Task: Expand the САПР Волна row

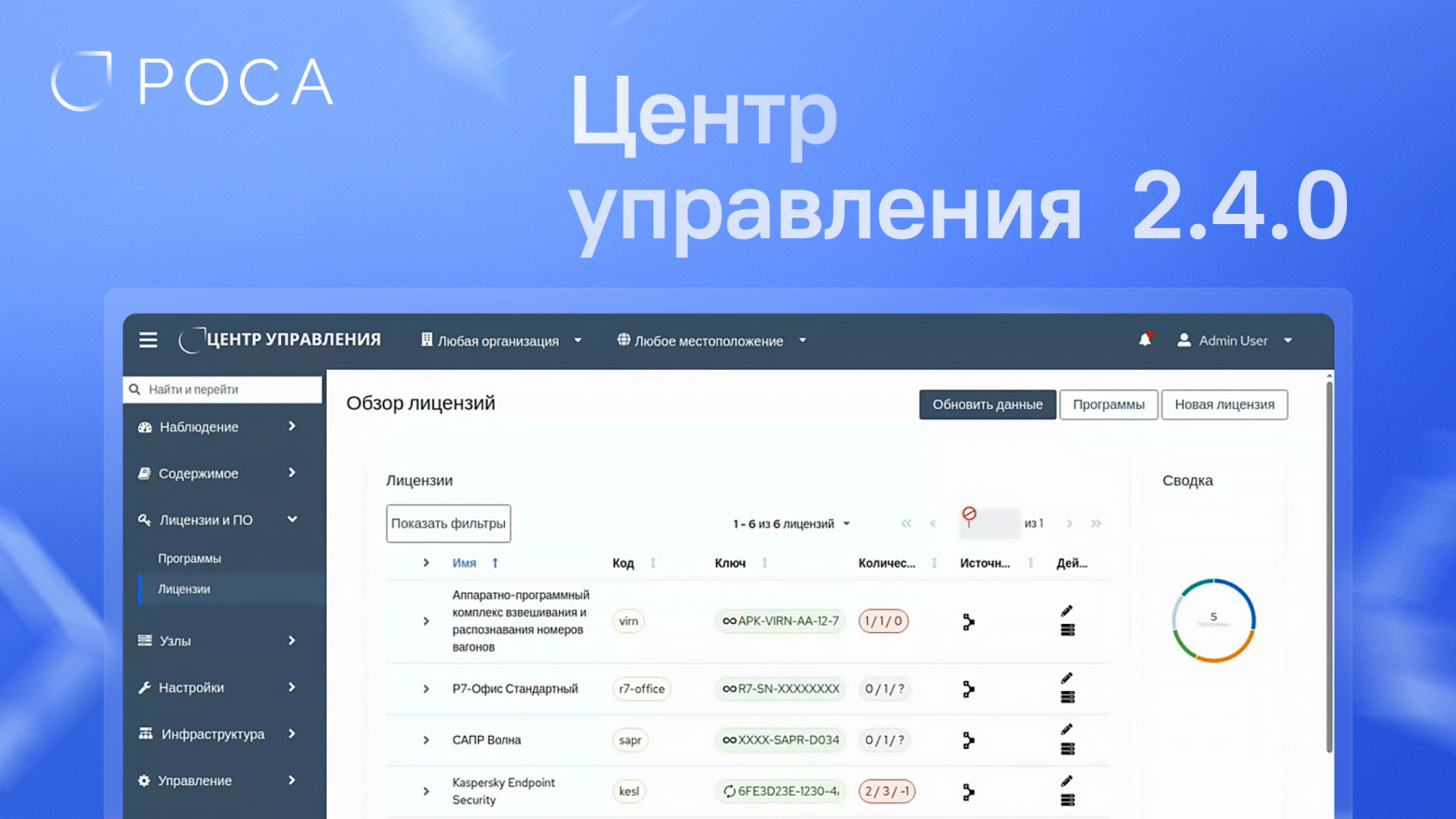Action: [x=426, y=741]
